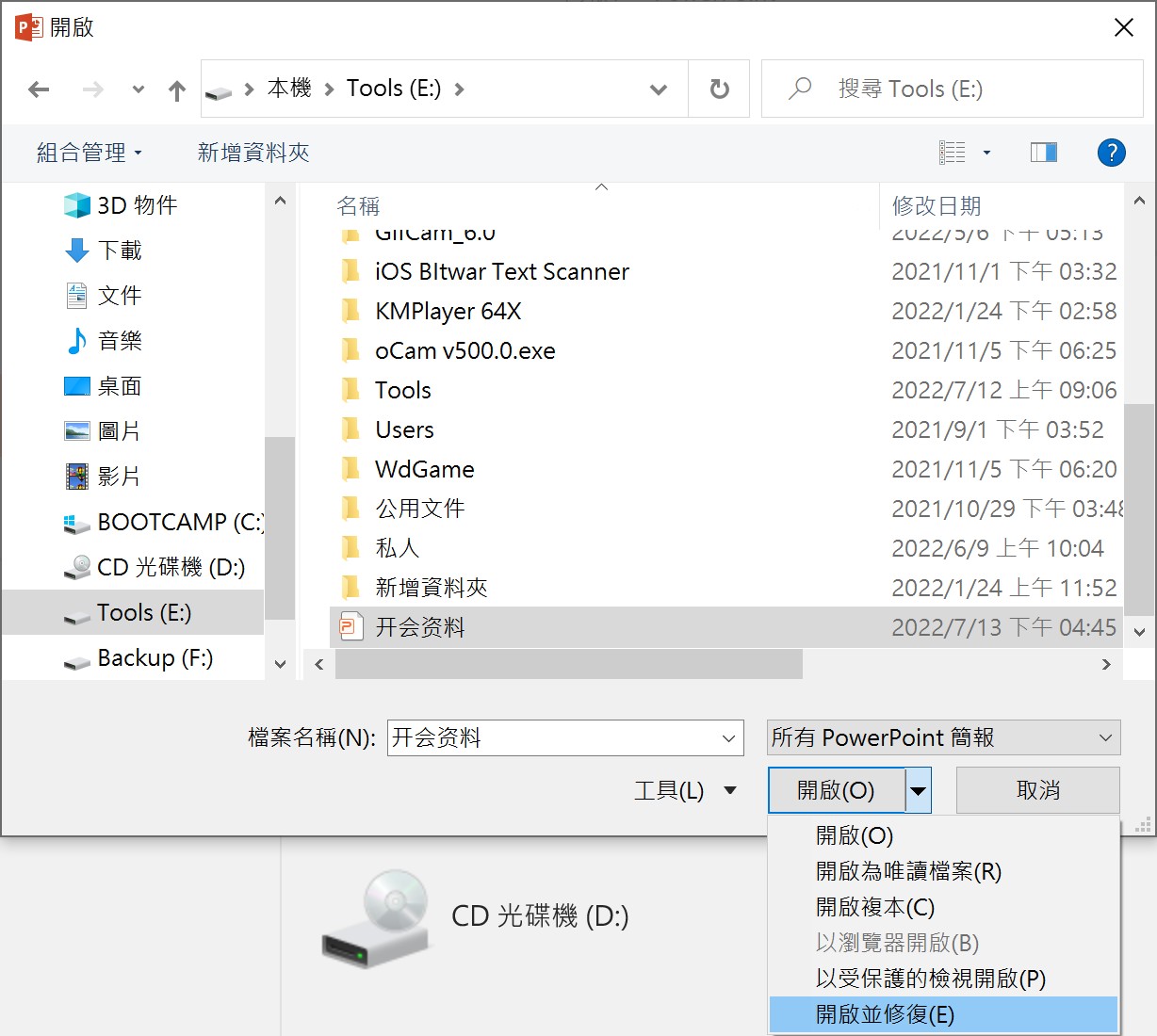Image resolution: width=1157 pixels, height=1036 pixels.
Task: Toggle the preview pane icon
Action: [x=1043, y=153]
